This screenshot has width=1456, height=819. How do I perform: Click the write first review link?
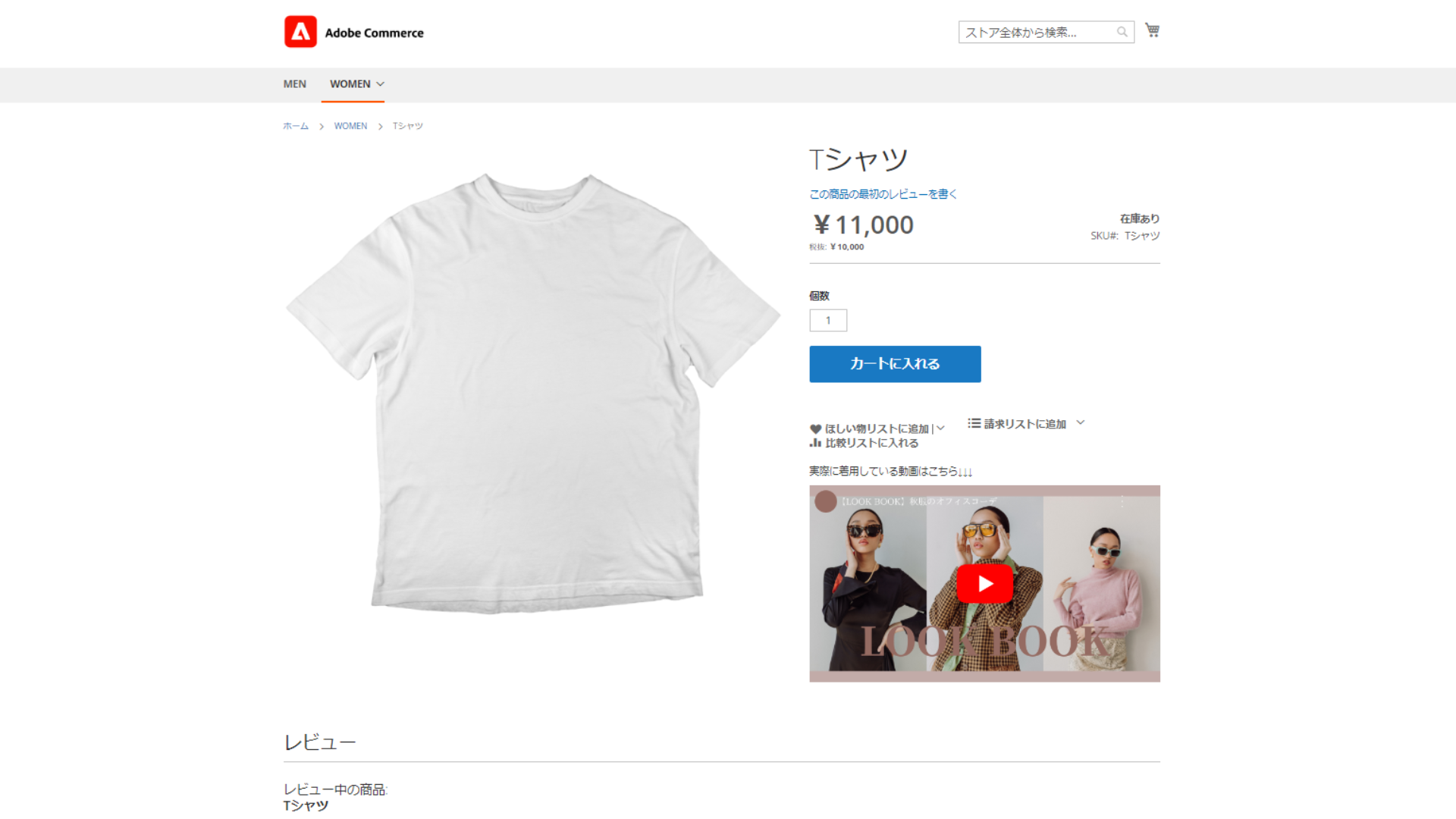pyautogui.click(x=883, y=194)
